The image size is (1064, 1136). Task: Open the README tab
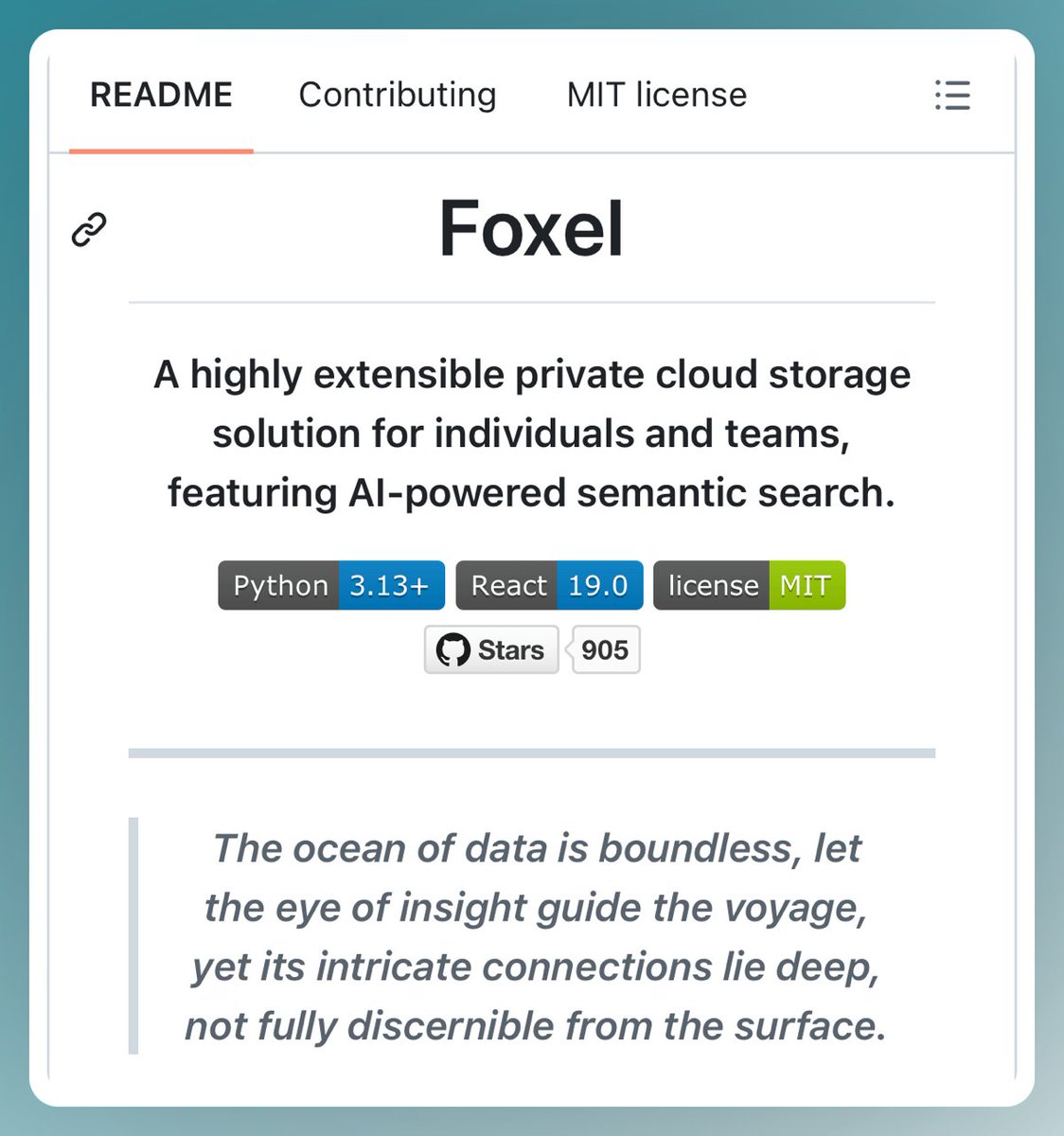(x=161, y=95)
